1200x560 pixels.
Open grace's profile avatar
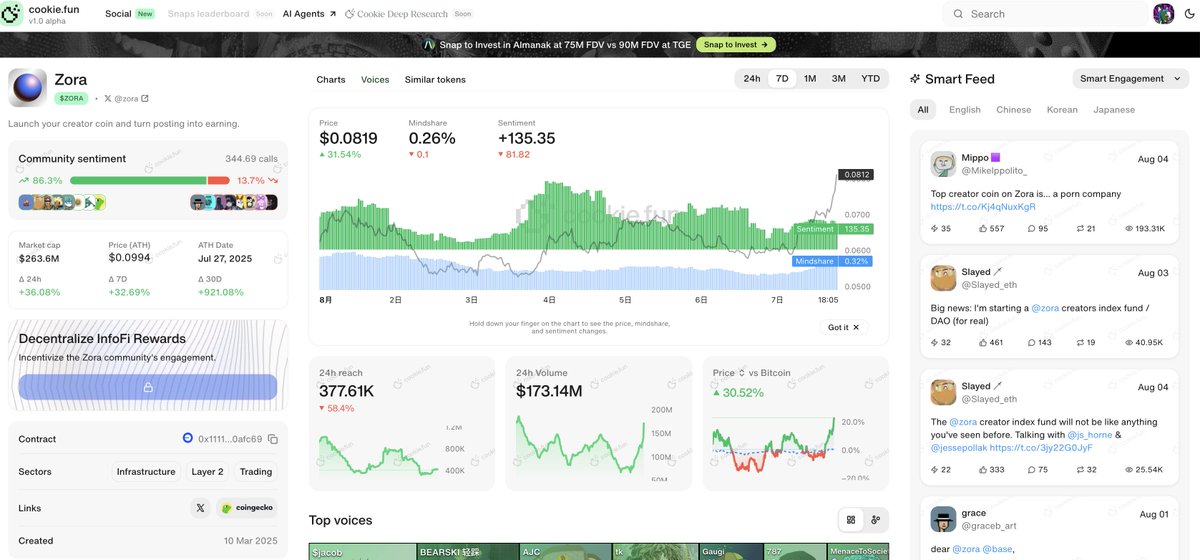coord(943,519)
